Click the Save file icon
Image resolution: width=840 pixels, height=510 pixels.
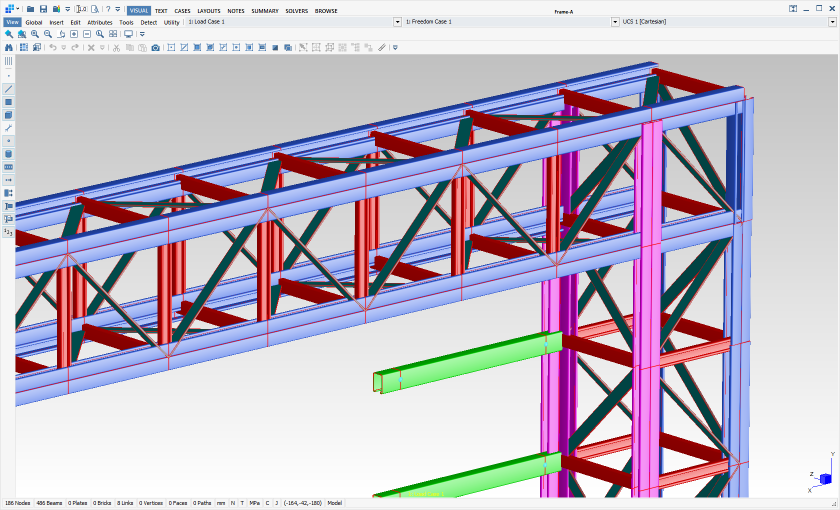[x=43, y=9]
